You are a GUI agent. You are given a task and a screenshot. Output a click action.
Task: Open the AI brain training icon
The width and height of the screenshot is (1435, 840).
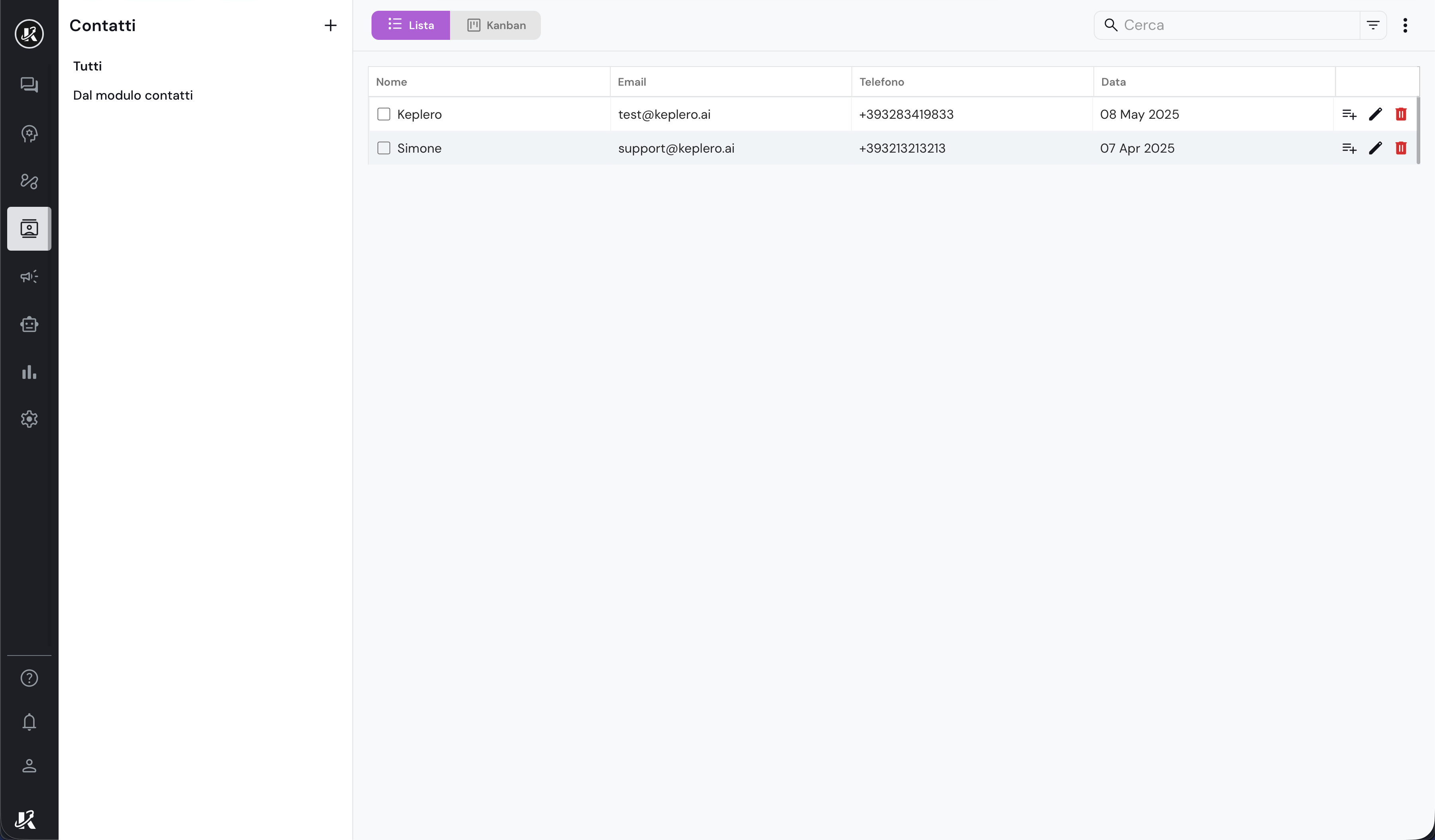(29, 134)
